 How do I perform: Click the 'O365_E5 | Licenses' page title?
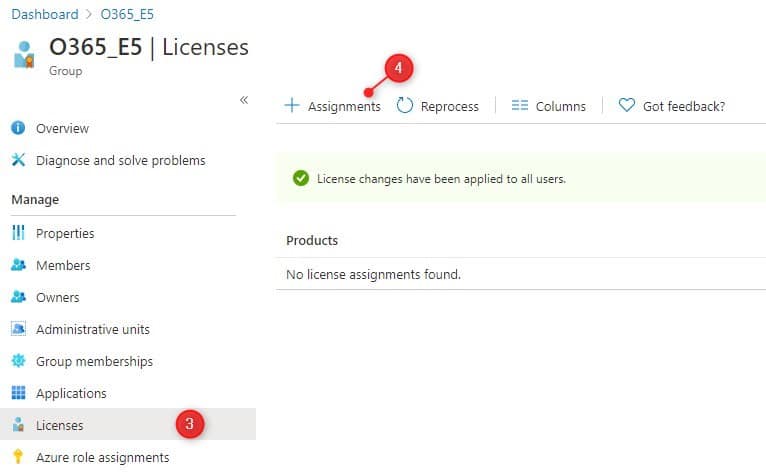(149, 47)
